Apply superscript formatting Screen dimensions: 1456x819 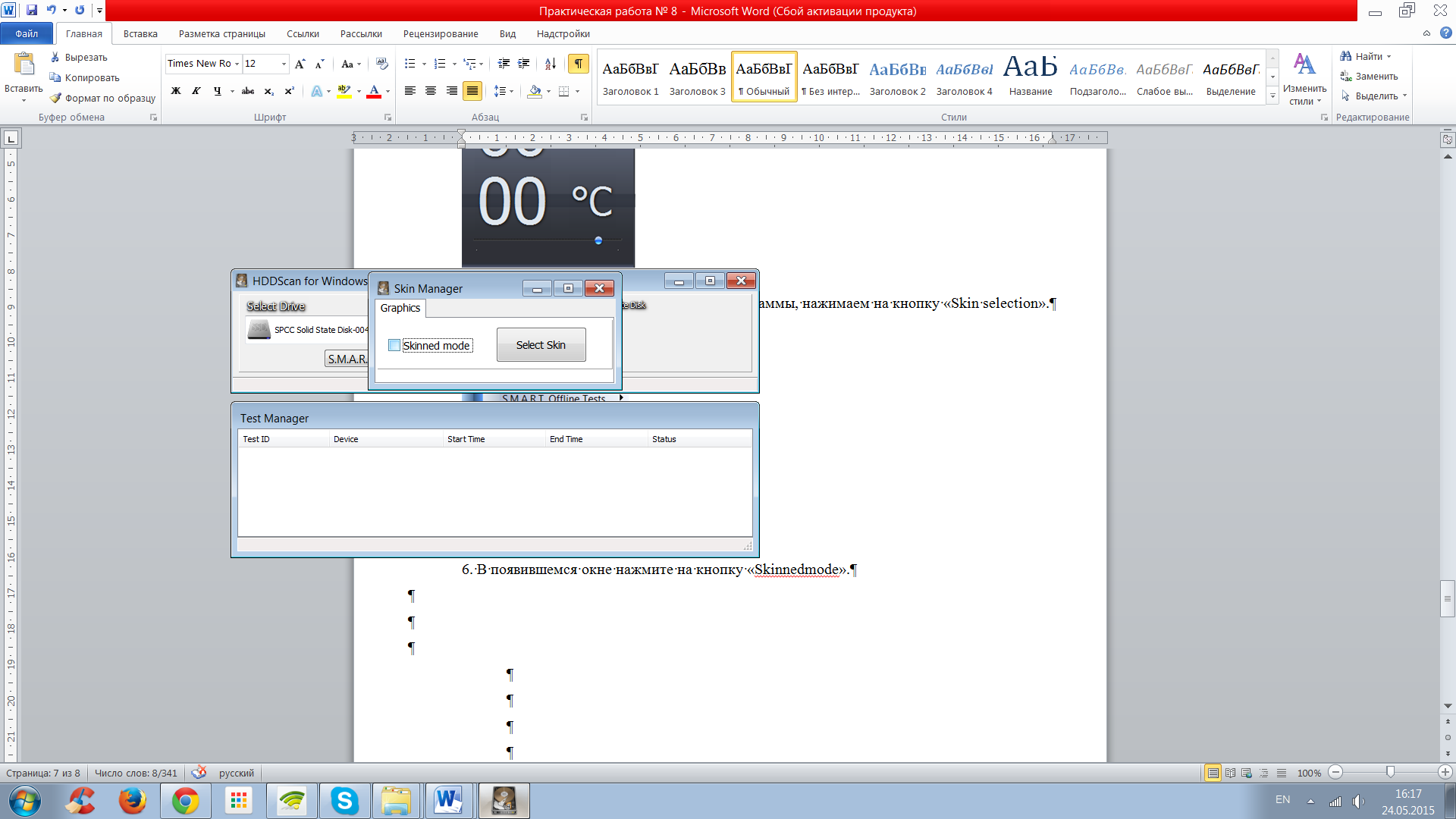[289, 91]
